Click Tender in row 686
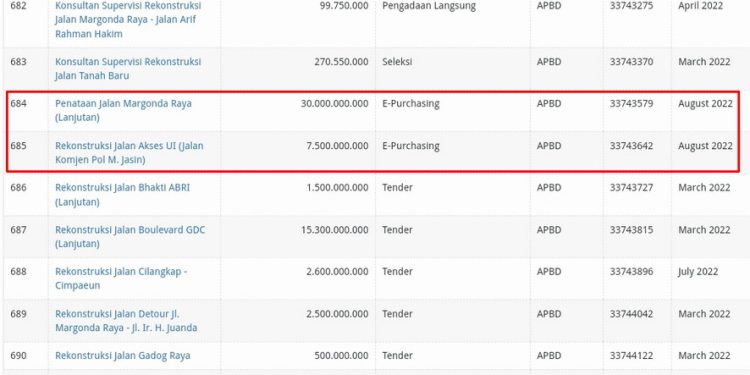 click(397, 188)
